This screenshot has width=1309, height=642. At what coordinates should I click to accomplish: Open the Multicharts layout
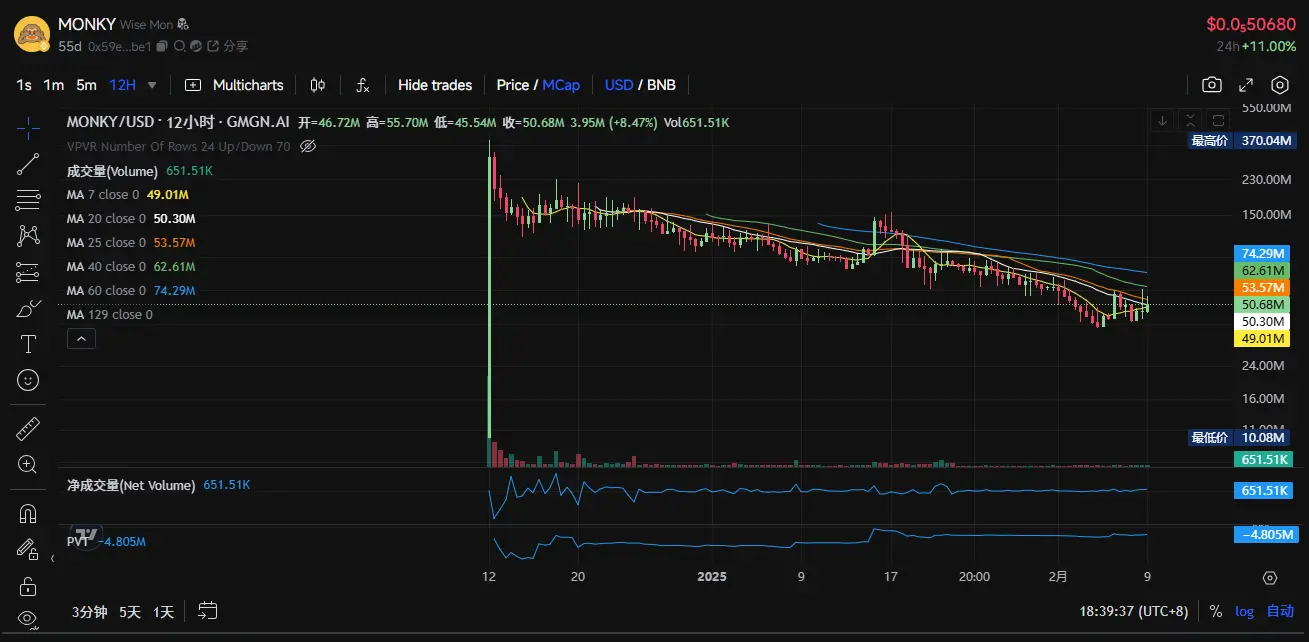click(x=235, y=85)
